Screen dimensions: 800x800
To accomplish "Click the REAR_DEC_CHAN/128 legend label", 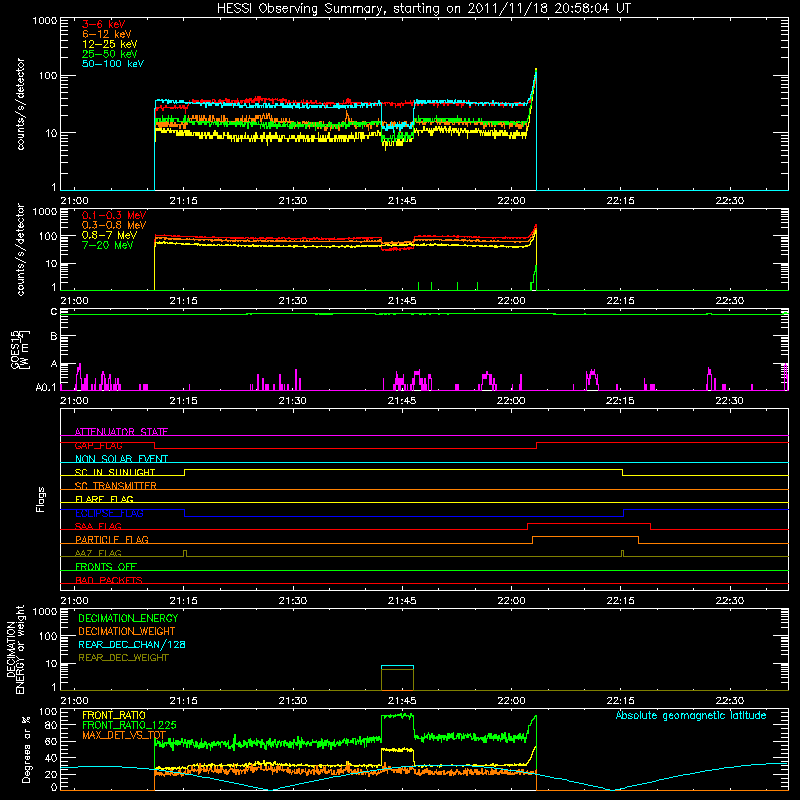I will pyautogui.click(x=132, y=644).
